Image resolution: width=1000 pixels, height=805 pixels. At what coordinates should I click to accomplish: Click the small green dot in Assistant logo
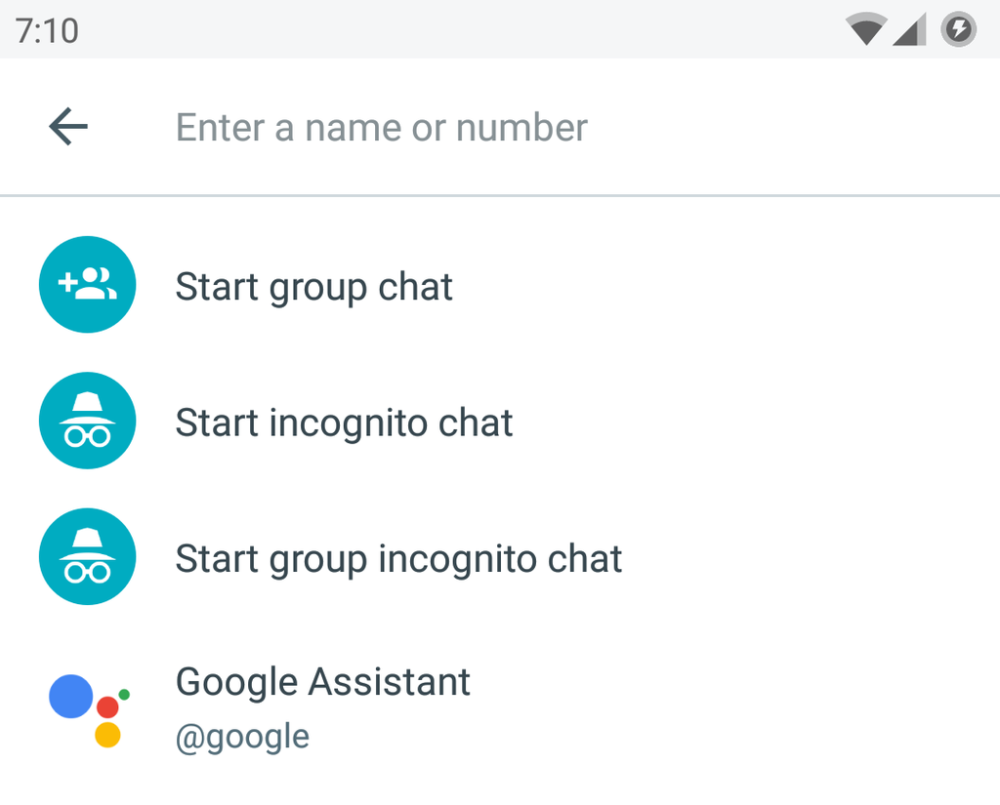pyautogui.click(x=124, y=693)
